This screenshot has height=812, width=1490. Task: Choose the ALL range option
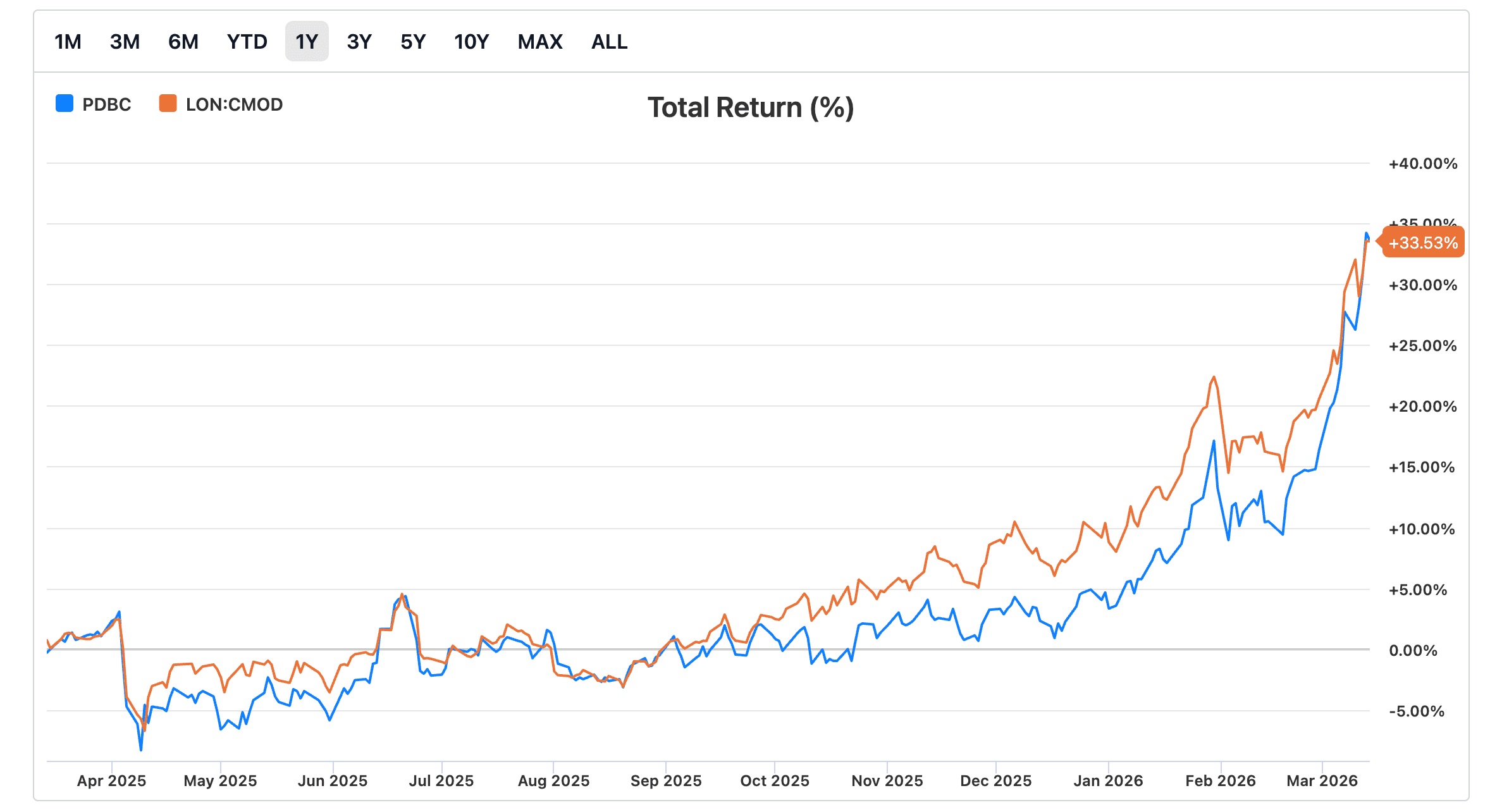609,42
